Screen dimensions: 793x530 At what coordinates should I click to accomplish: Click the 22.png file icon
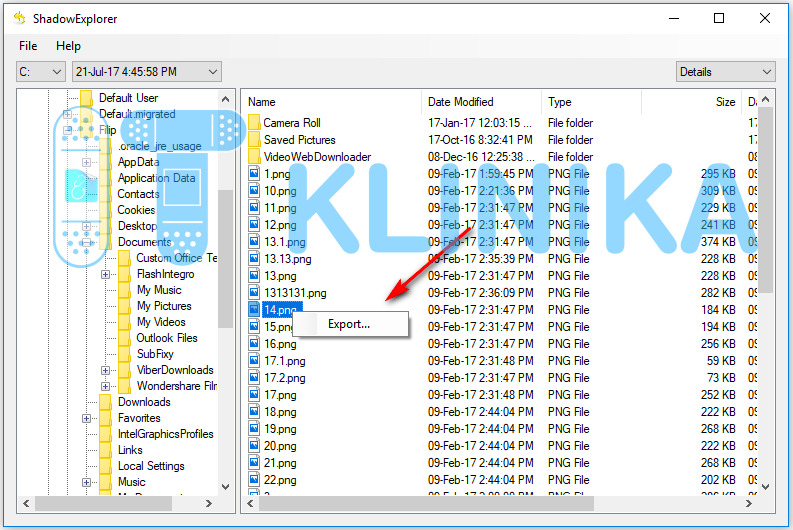click(x=254, y=480)
